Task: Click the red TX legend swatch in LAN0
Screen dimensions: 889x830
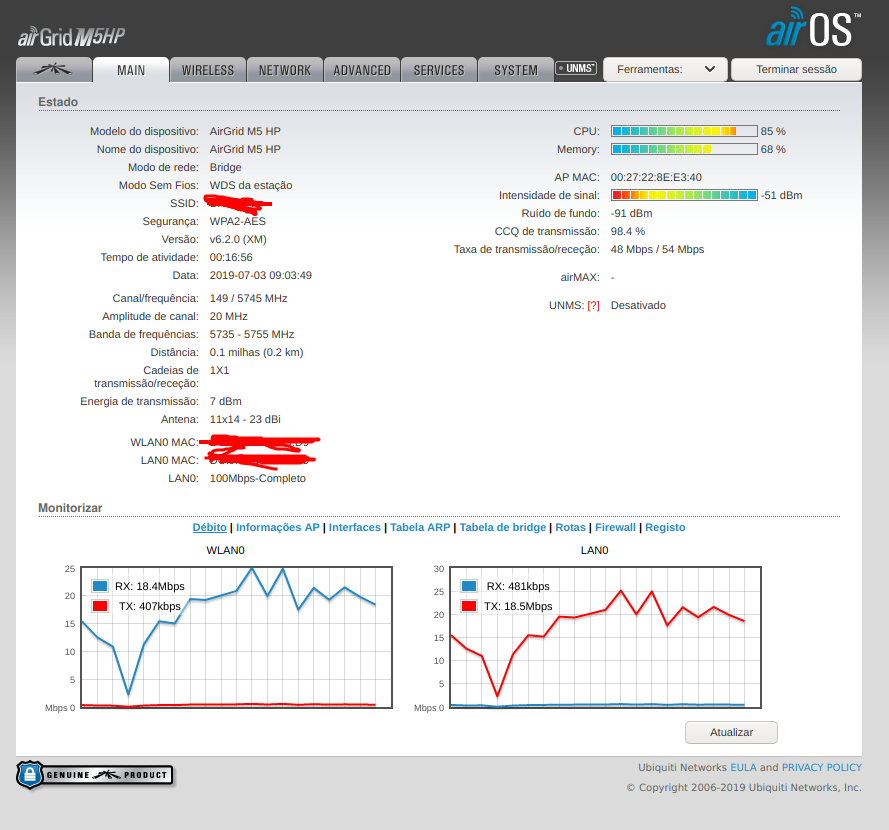Action: pyautogui.click(x=469, y=606)
